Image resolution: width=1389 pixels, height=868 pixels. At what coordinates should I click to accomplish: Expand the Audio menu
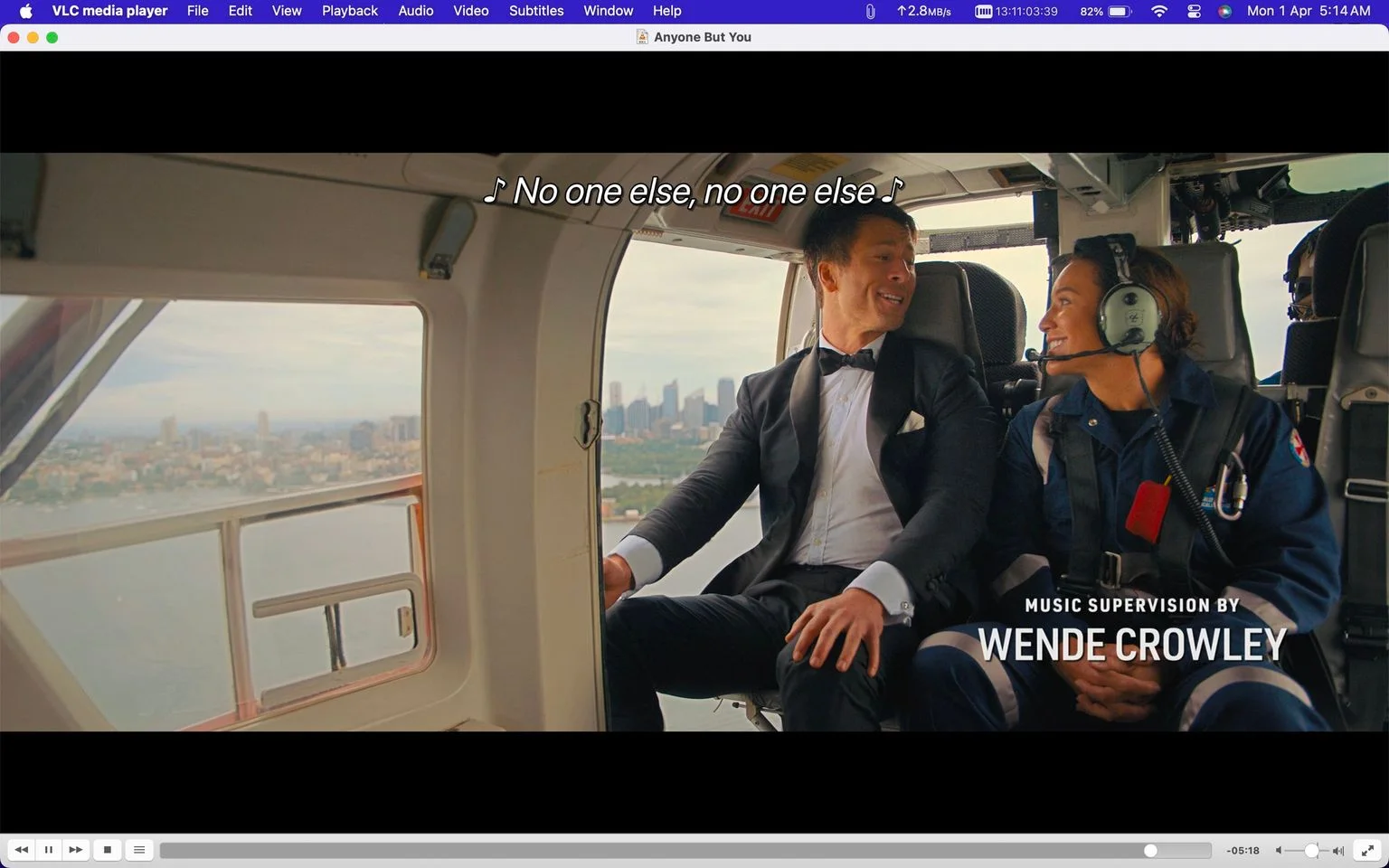pyautogui.click(x=416, y=11)
